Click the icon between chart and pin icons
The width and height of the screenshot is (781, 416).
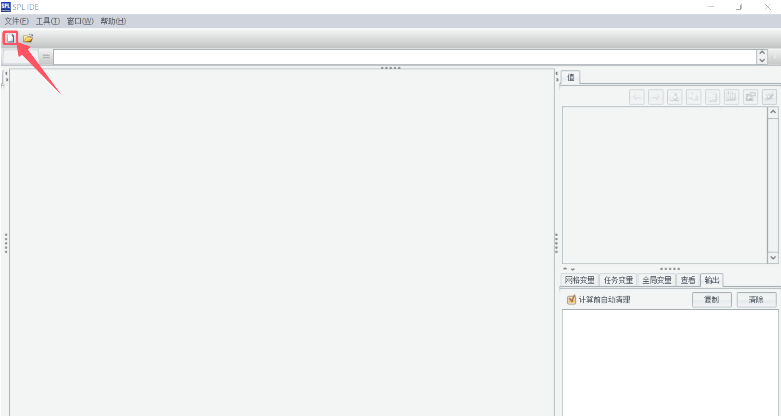(x=750, y=97)
